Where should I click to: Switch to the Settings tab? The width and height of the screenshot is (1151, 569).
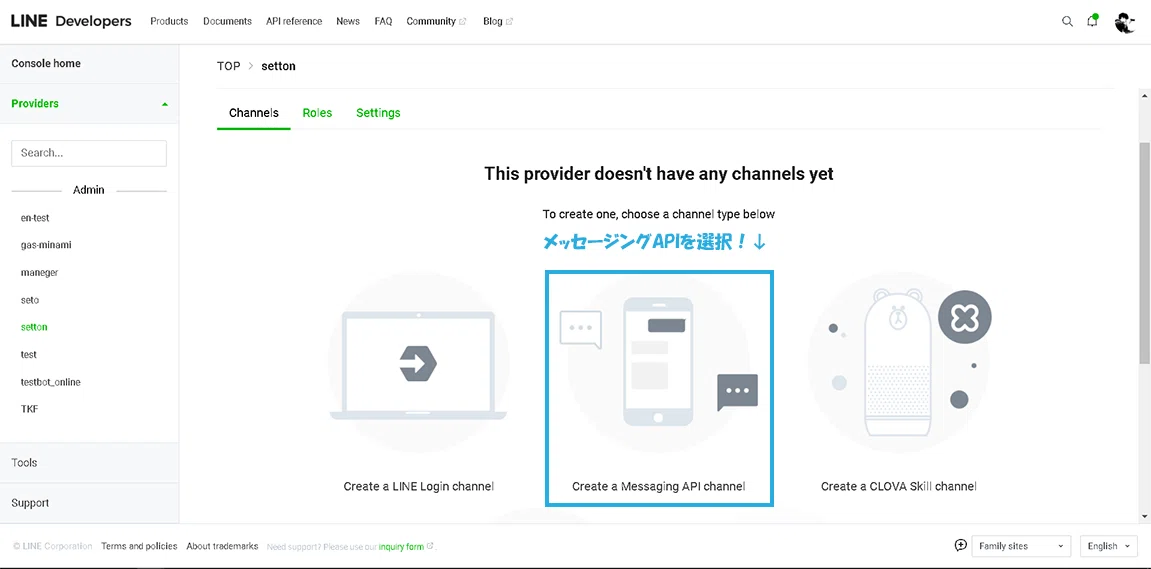tap(378, 113)
